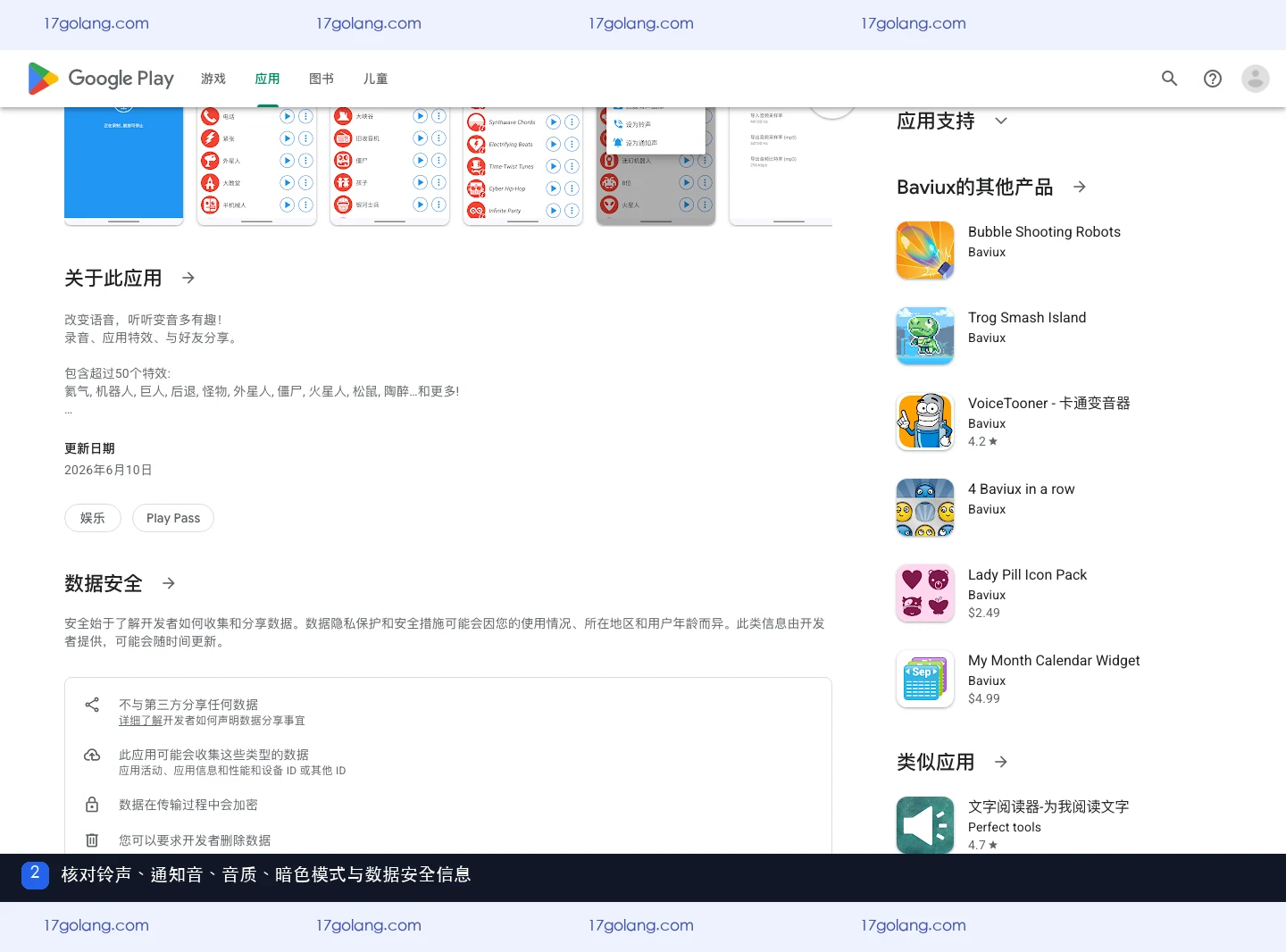Image resolution: width=1286 pixels, height=952 pixels.
Task: Click the 不与第三方分享任何数据 share icon
Action: click(92, 705)
